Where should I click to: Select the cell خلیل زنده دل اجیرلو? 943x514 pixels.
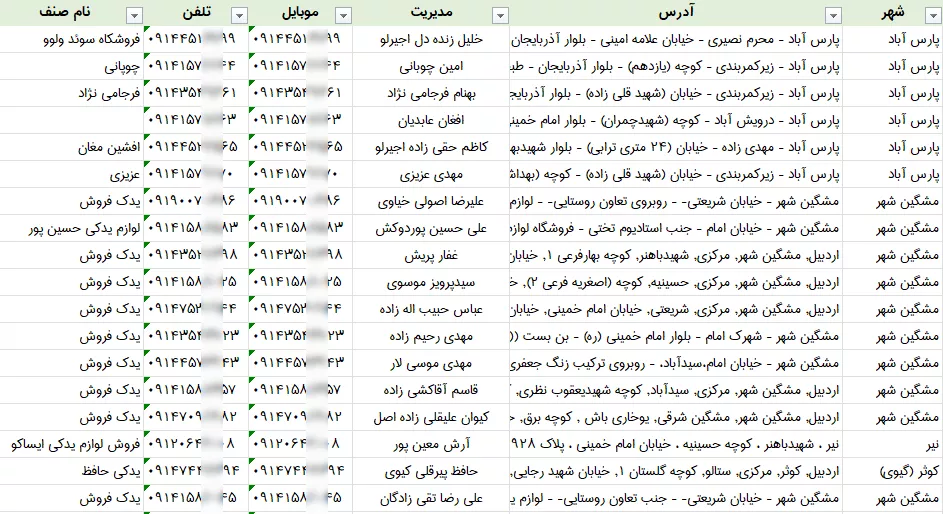point(431,39)
